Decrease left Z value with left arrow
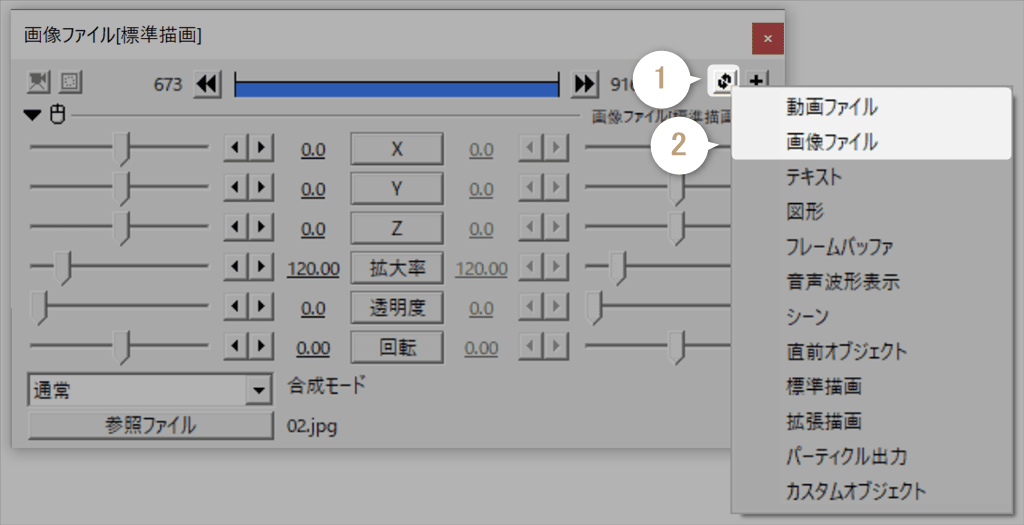The image size is (1024, 525). [x=236, y=228]
